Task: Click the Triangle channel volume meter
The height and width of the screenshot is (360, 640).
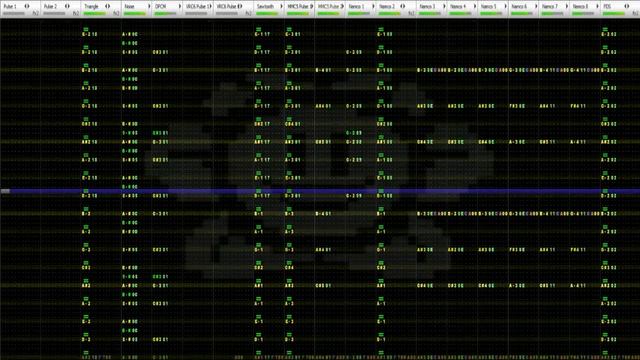Action: pyautogui.click(x=95, y=13)
